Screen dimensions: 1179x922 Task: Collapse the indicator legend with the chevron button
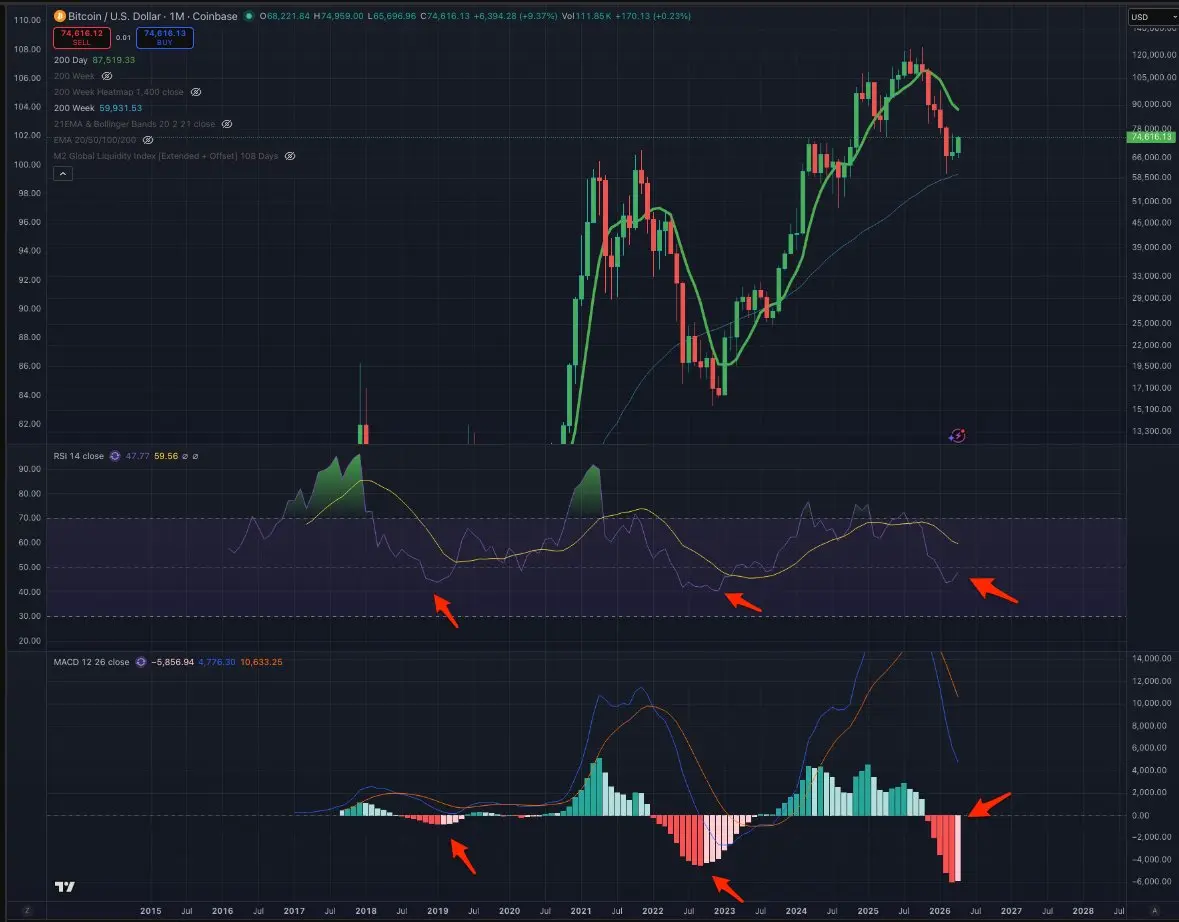pos(63,174)
